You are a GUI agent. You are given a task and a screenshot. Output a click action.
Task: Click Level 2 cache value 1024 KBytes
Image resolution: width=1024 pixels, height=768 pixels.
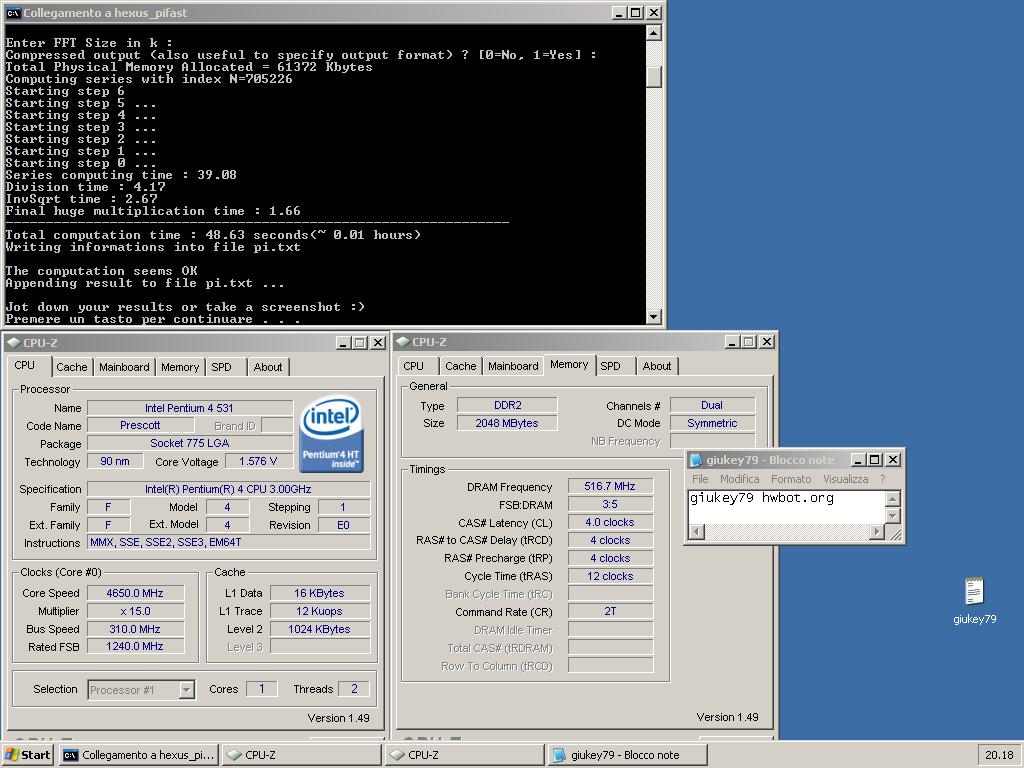319,629
